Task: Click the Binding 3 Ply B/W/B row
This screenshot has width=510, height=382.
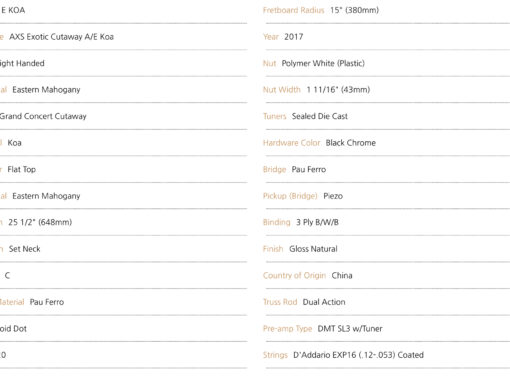Action: pos(386,222)
